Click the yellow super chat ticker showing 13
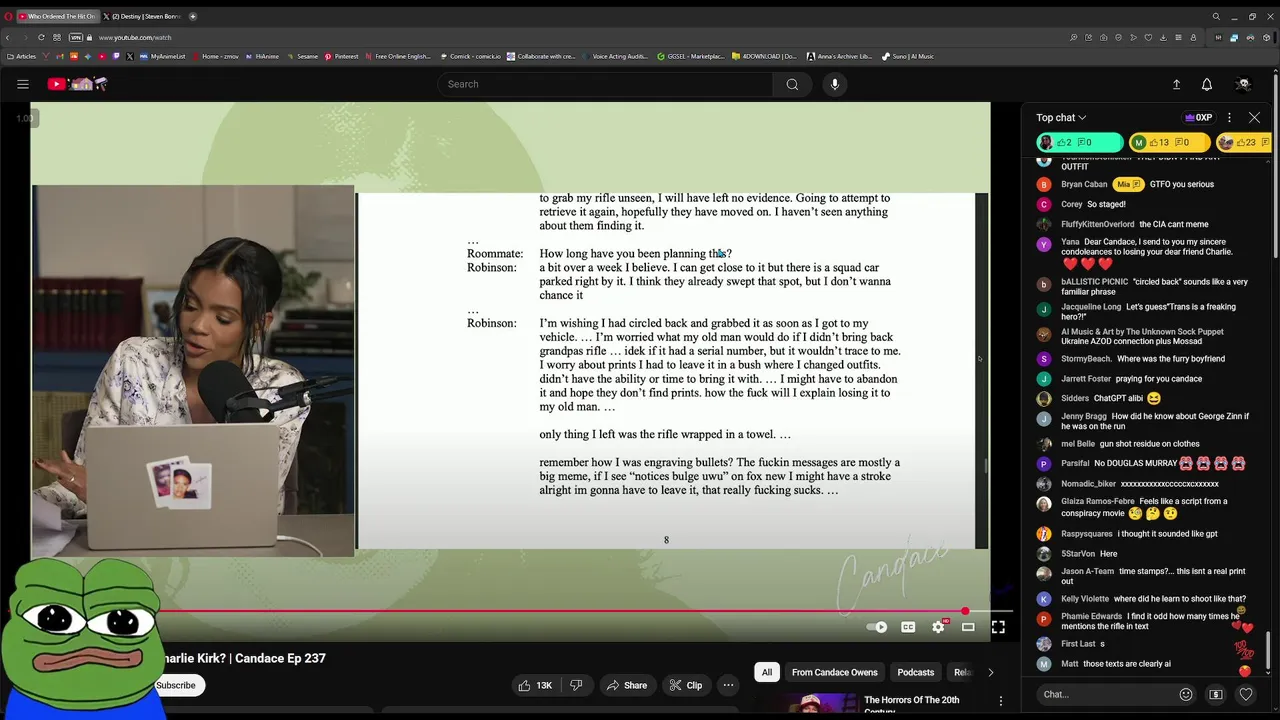Screen dimensions: 1280x720 (1169, 143)
